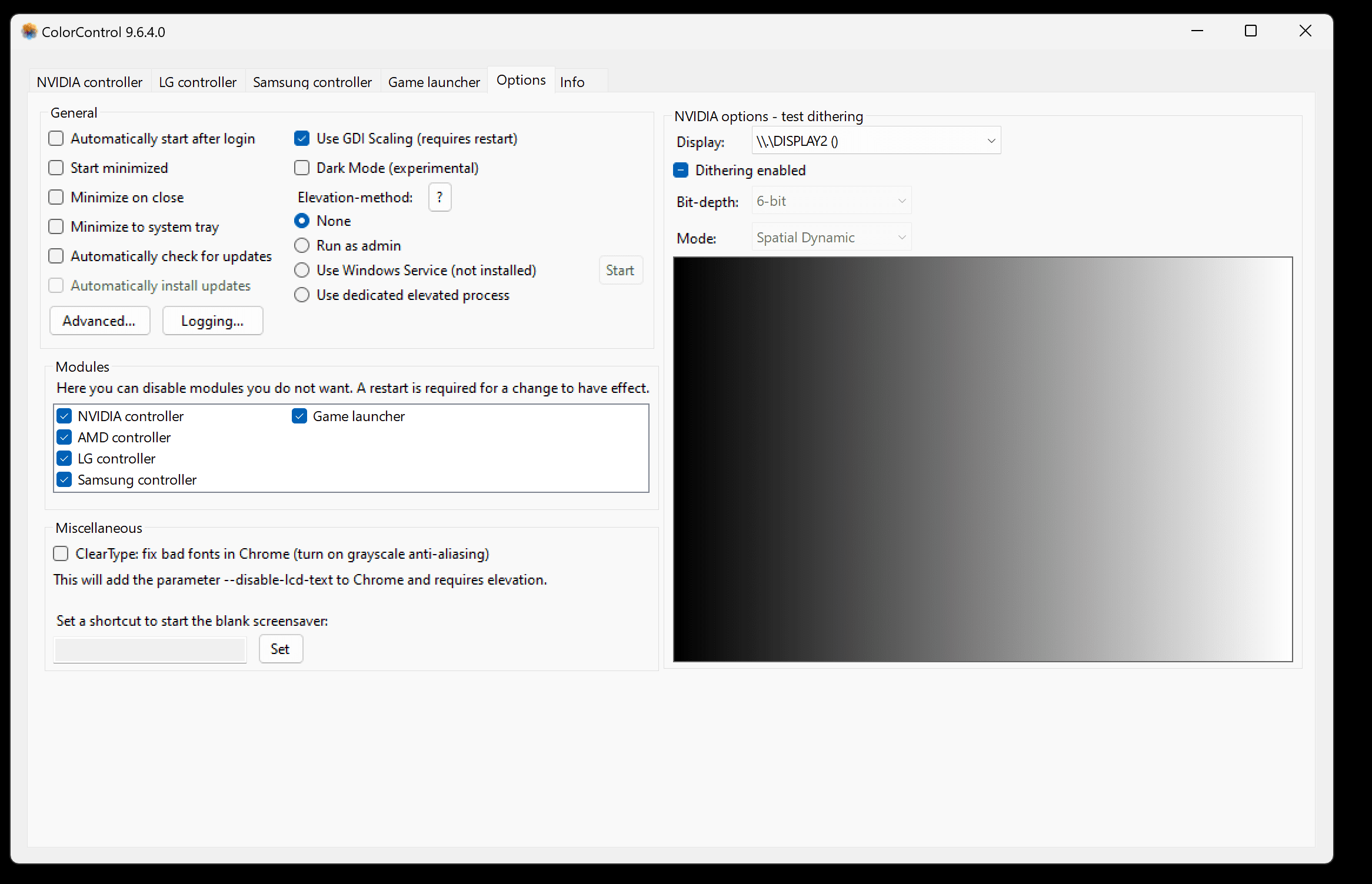The width and height of the screenshot is (1372, 884).
Task: Click the 'Elevation-method:' label
Action: 355,197
